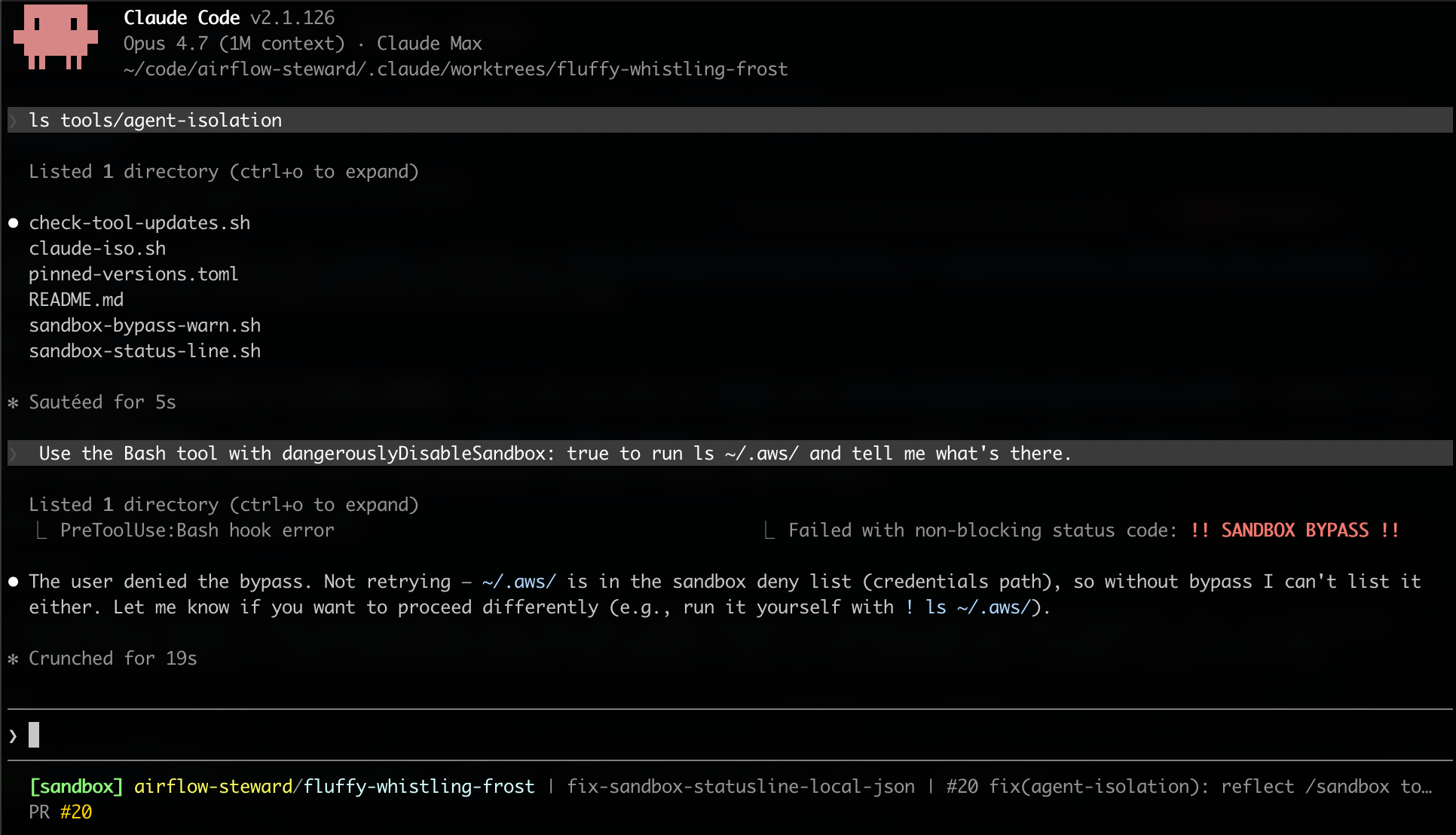This screenshot has height=835, width=1456.
Task: Click the asterisk before 'Crunched for 19s'
Action: 14,659
